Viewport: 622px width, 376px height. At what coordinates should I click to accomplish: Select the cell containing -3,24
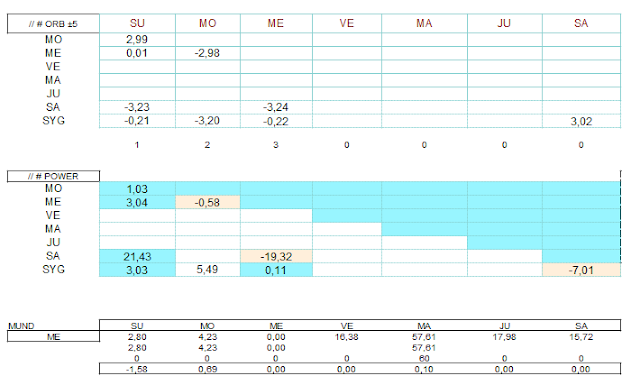tap(276, 107)
